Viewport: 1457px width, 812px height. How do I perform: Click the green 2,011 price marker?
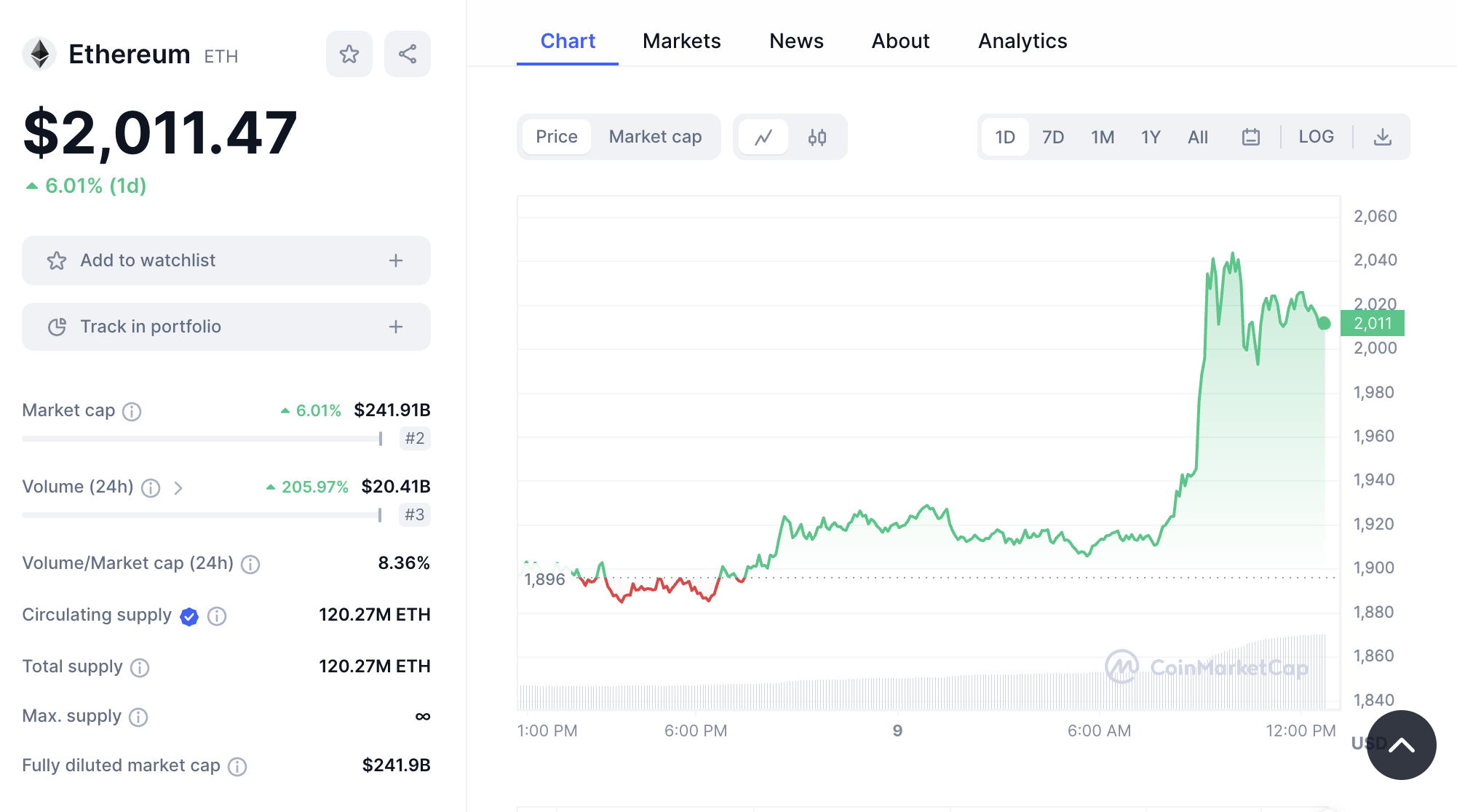1372,323
